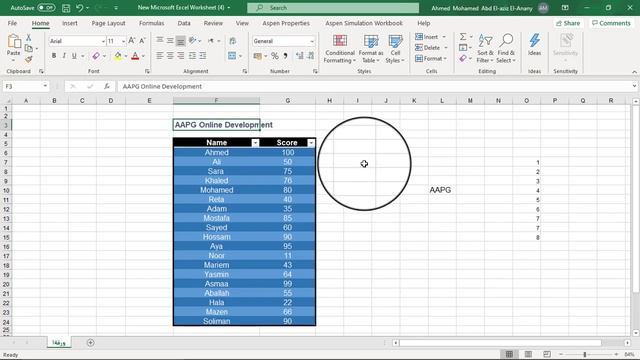Select cell containing Mohamed
The height and width of the screenshot is (360, 640).
coord(216,190)
